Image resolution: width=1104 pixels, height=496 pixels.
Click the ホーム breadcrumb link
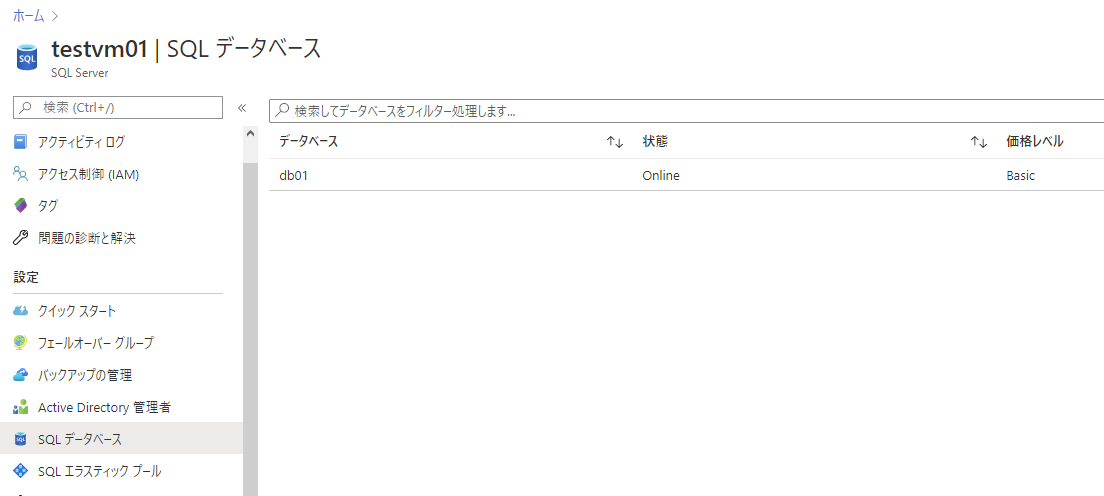pos(28,16)
